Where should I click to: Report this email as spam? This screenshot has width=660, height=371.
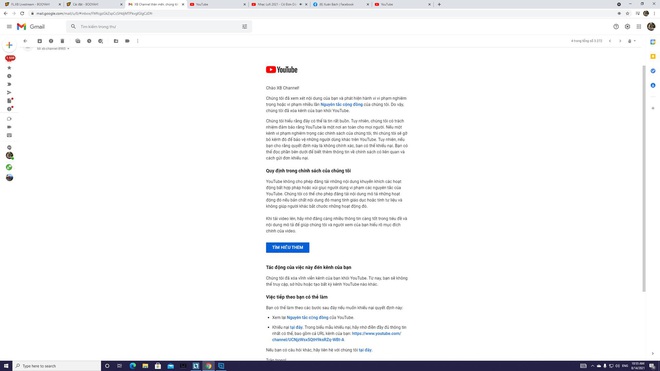(51, 41)
